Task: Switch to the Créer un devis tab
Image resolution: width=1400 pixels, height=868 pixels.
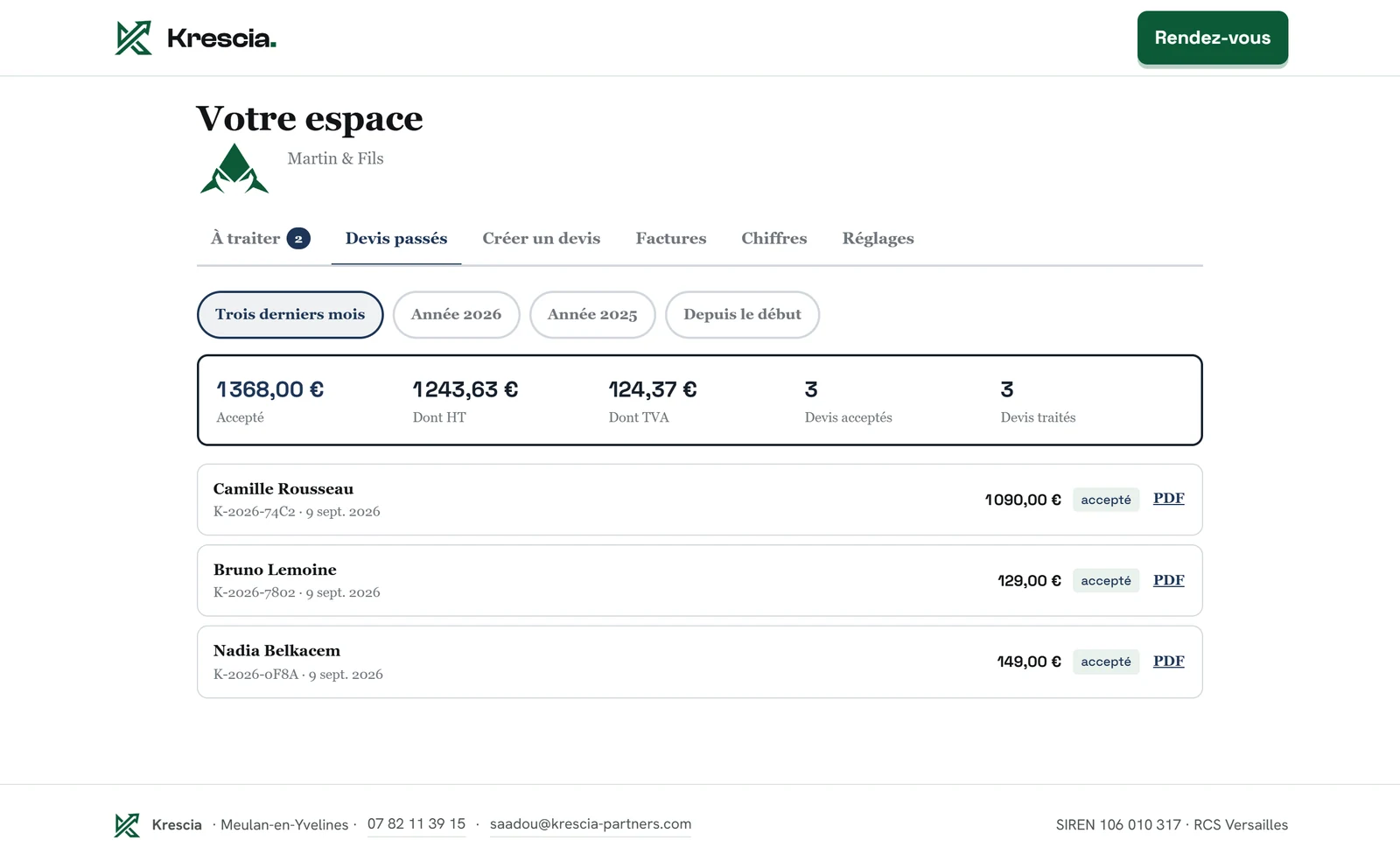Action: click(542, 239)
